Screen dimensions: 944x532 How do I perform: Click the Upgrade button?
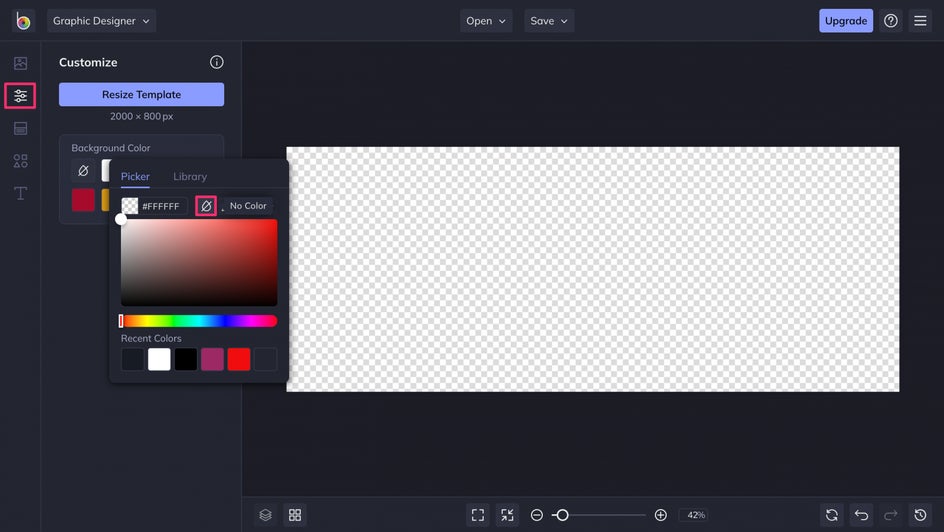[845, 21]
